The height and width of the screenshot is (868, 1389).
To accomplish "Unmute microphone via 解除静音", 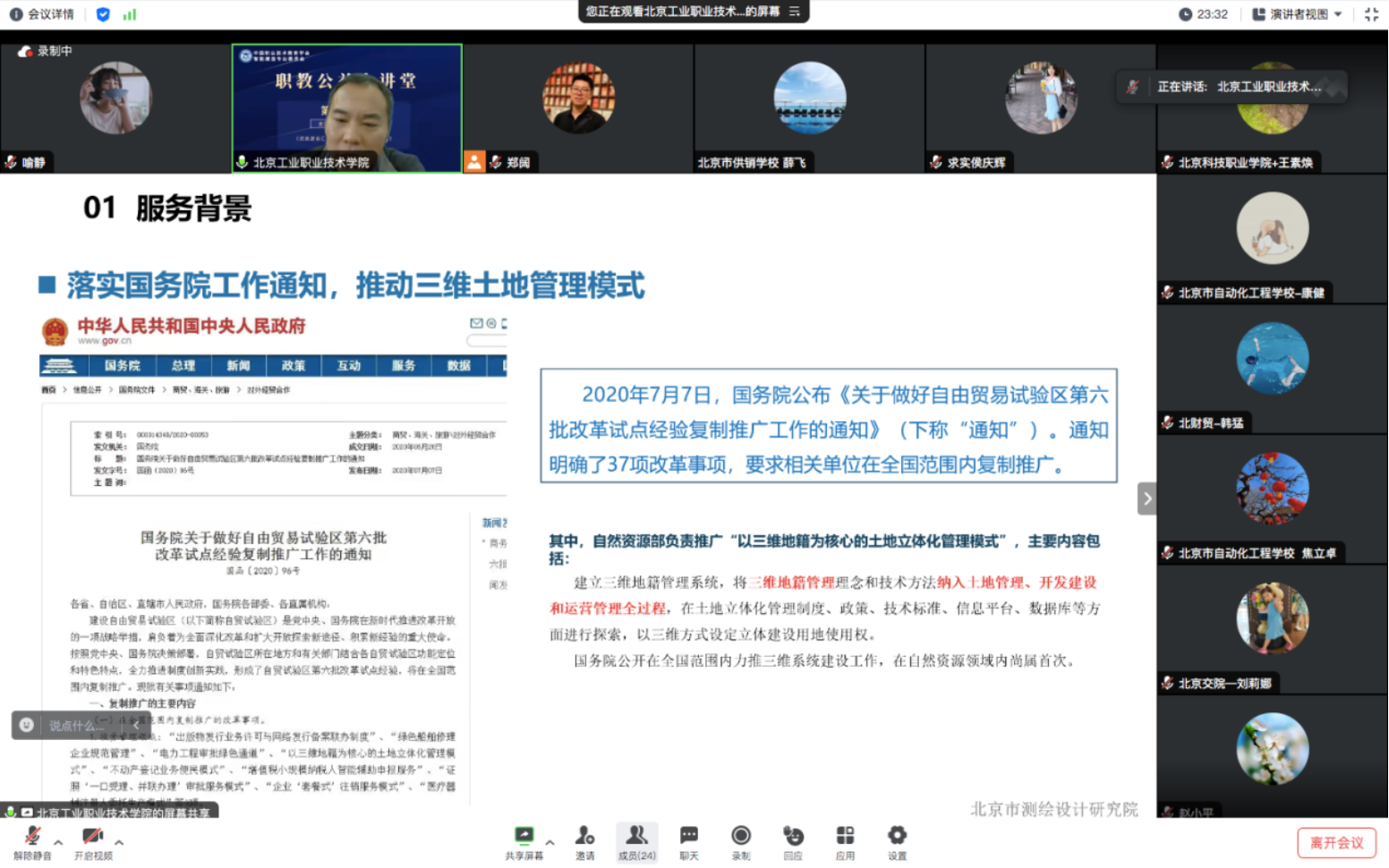I will click(32, 843).
